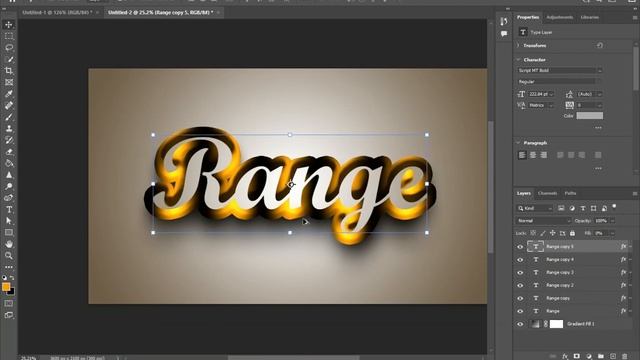The width and height of the screenshot is (640, 360).
Task: Add layer style fx at Layers panel bottom
Action: 565,356
